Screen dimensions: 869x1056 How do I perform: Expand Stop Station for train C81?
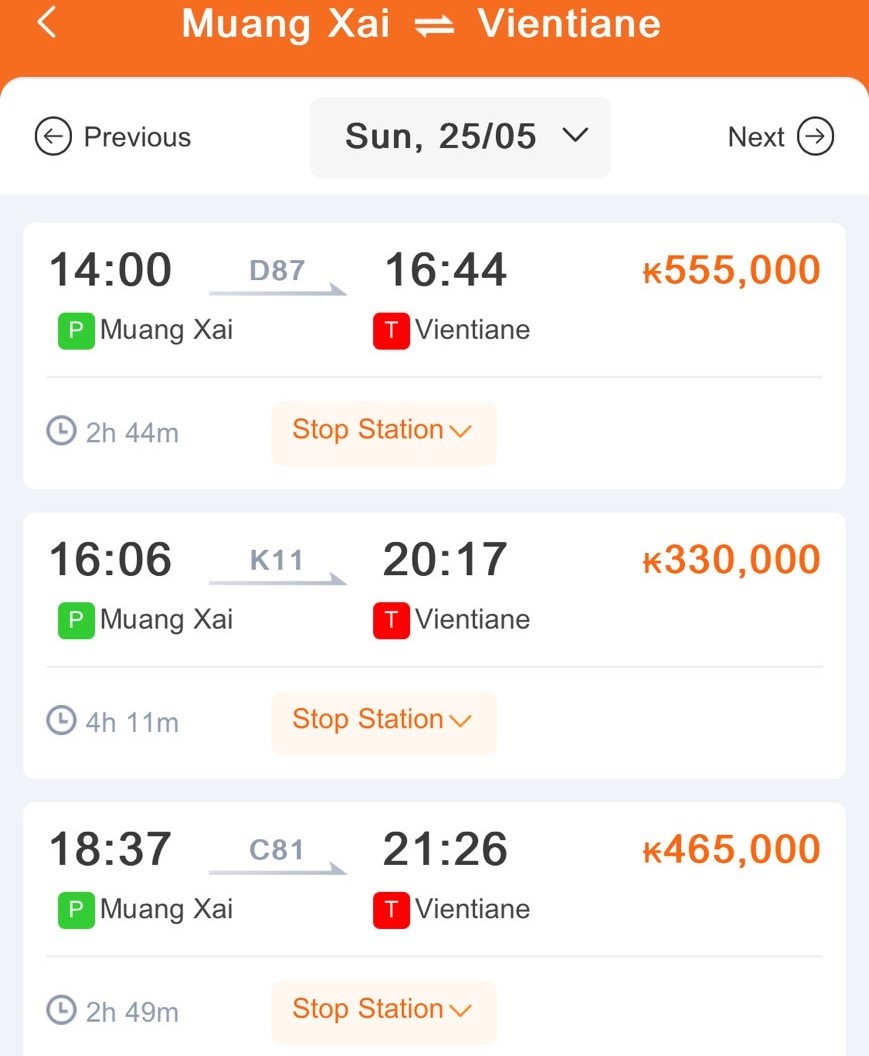click(384, 1012)
